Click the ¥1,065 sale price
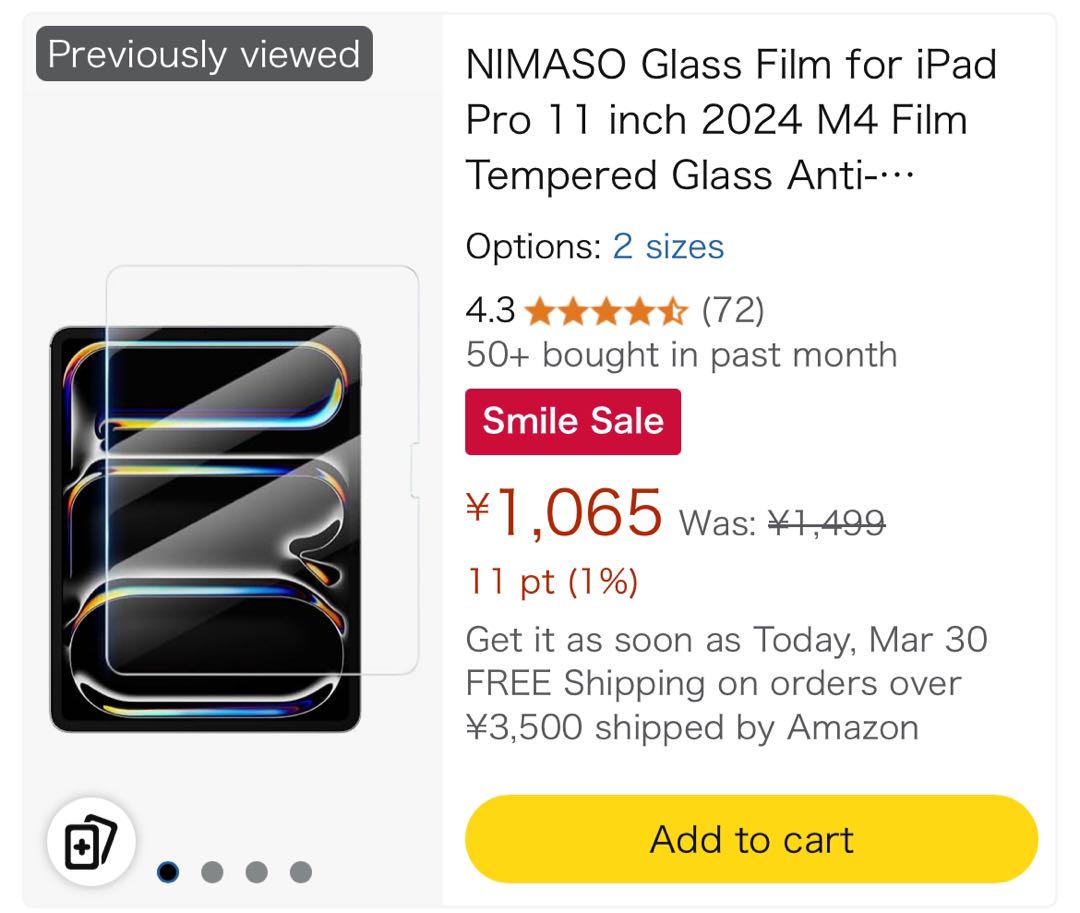1080x913 pixels. [x=564, y=512]
